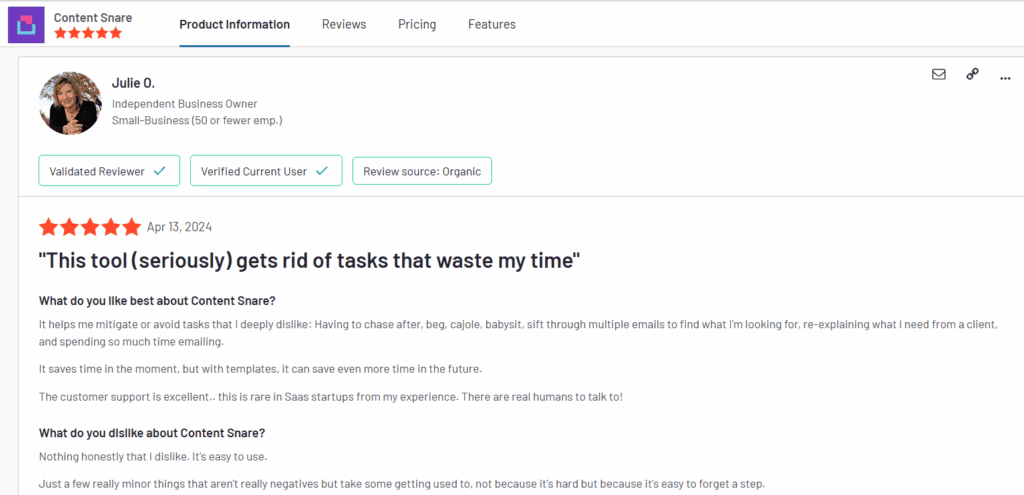Viewport: 1024px width, 495px height.
Task: Click the paragraph starting 'It helps me mitigate'
Action: (519, 332)
